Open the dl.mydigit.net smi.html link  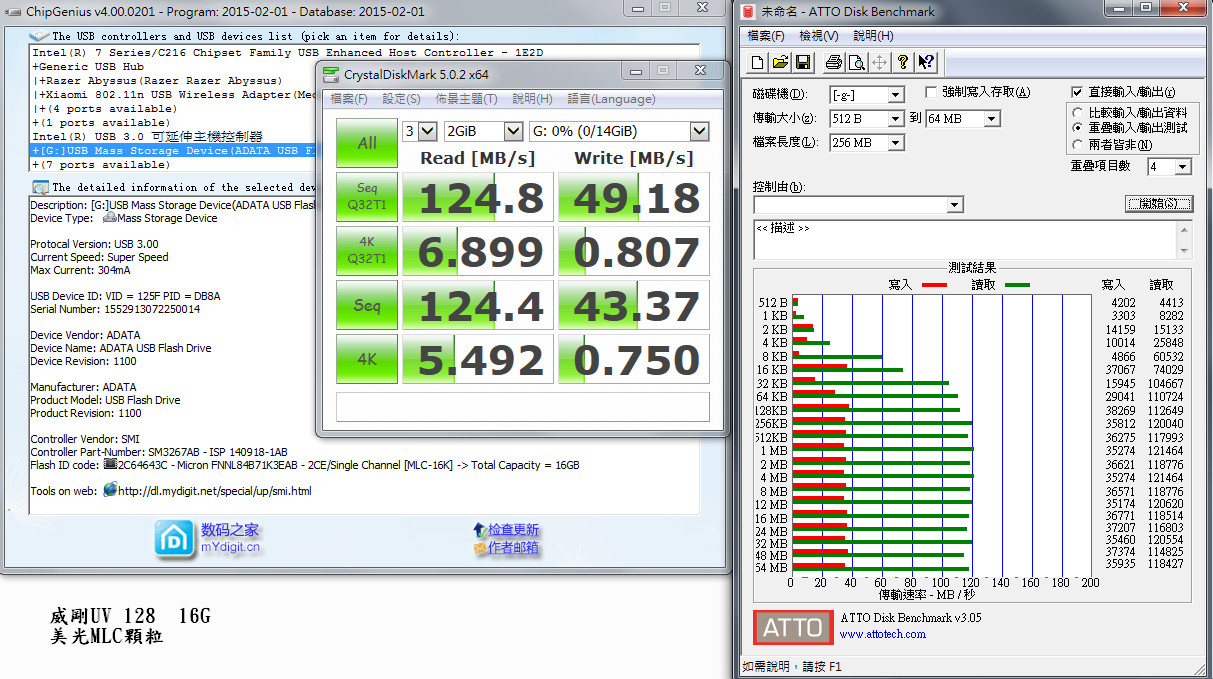click(x=215, y=491)
